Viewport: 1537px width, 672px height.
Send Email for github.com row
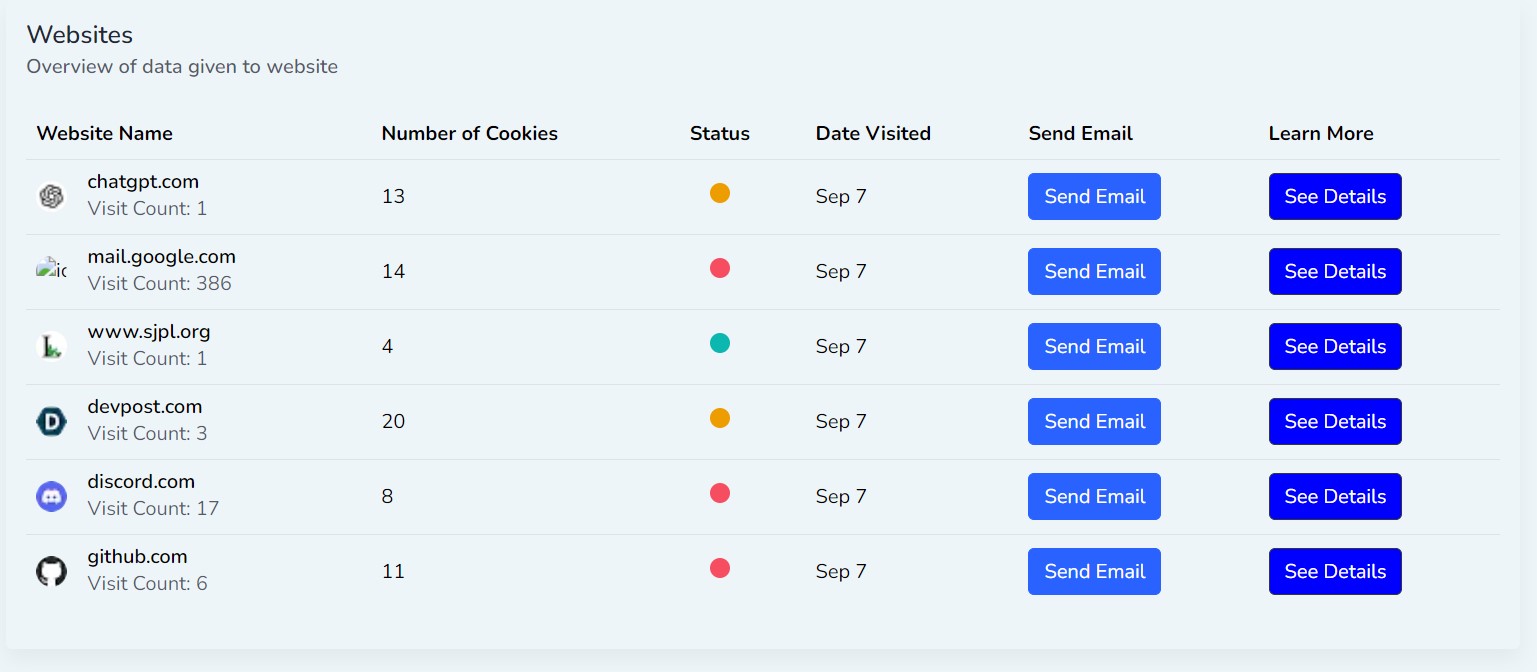(1094, 572)
